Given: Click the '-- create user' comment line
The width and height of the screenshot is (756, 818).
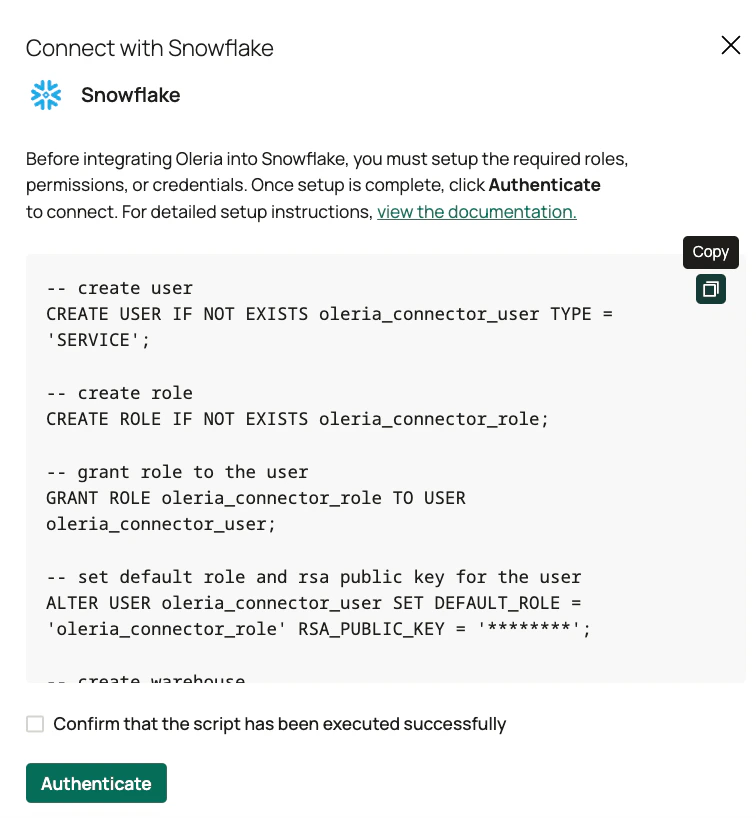Looking at the screenshot, I should pos(119,288).
